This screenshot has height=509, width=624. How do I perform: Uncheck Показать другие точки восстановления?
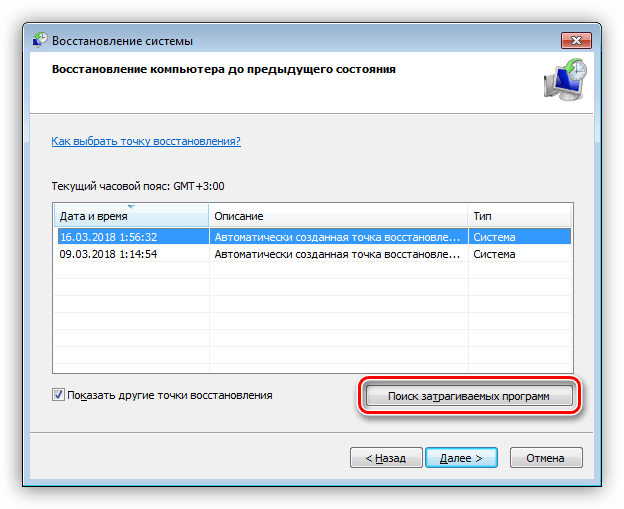tap(58, 395)
